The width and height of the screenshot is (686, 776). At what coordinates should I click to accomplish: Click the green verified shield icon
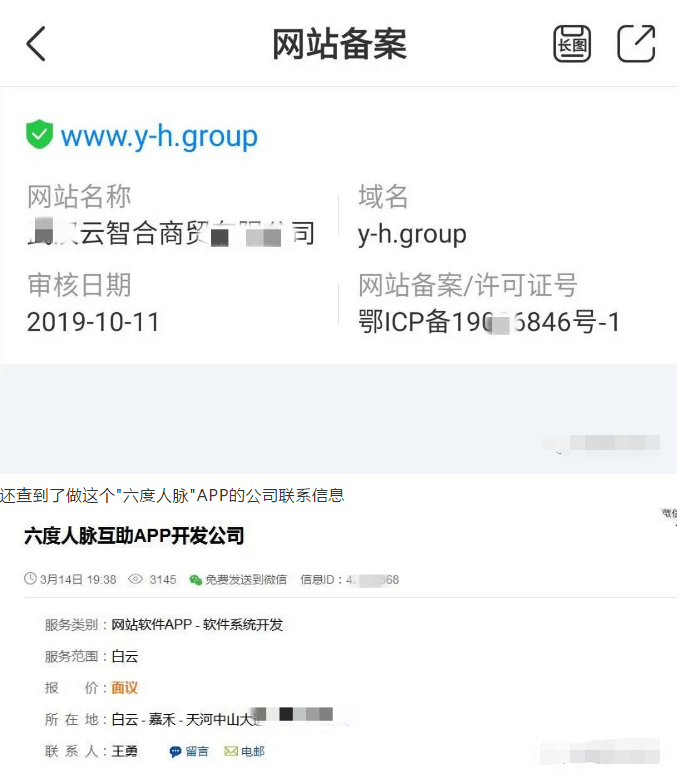pos(39,134)
